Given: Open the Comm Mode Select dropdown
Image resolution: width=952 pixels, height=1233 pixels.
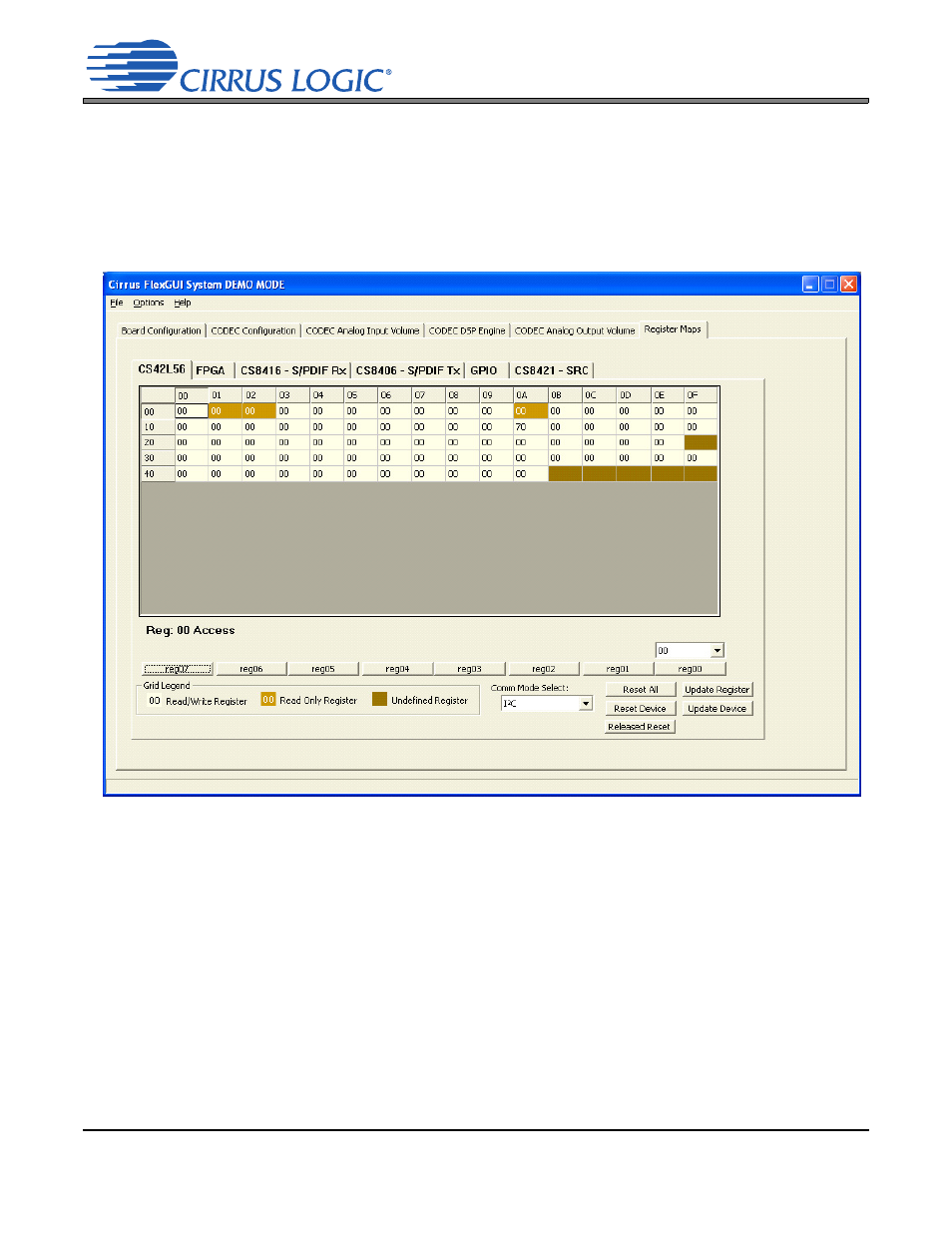Looking at the screenshot, I should [x=586, y=704].
